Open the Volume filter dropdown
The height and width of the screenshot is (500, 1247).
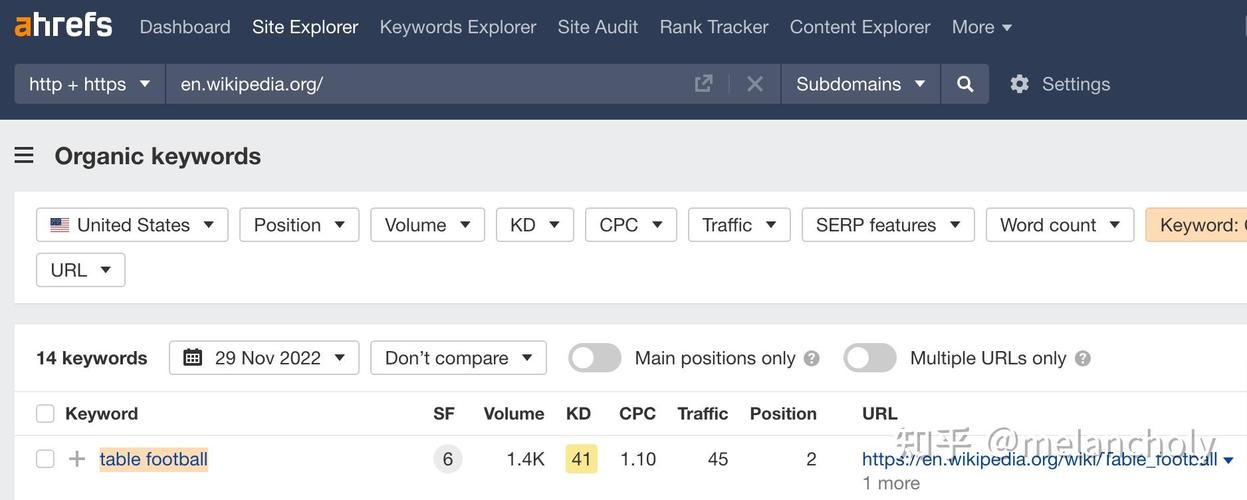point(428,225)
